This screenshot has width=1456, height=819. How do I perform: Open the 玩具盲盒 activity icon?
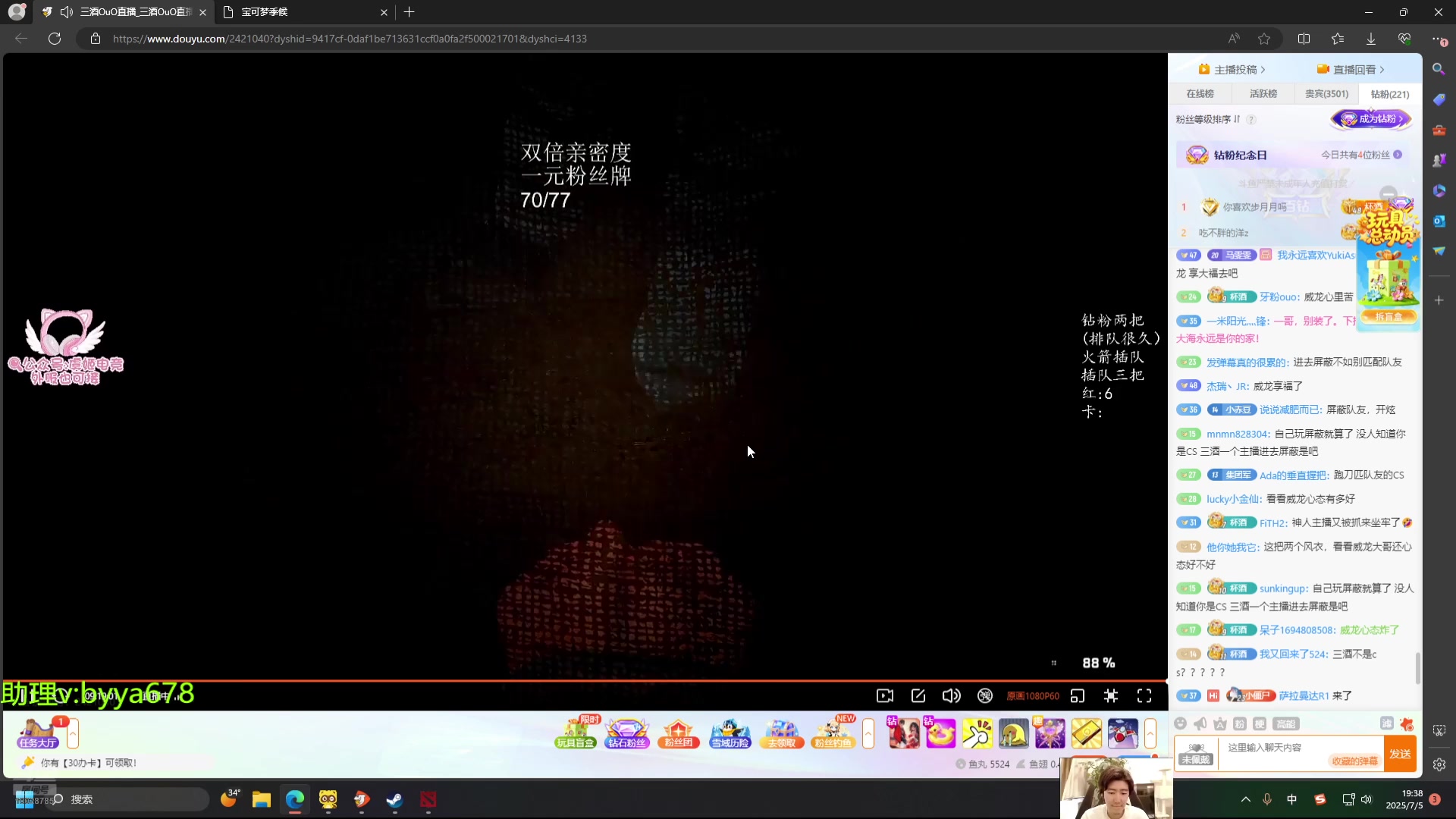(x=576, y=733)
